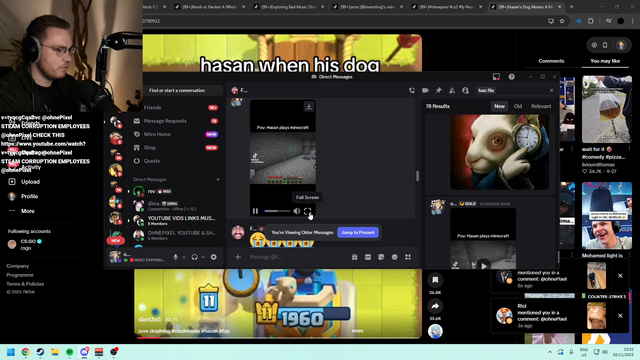
Task: Open rabbit with clock image result
Action: coord(500,152)
